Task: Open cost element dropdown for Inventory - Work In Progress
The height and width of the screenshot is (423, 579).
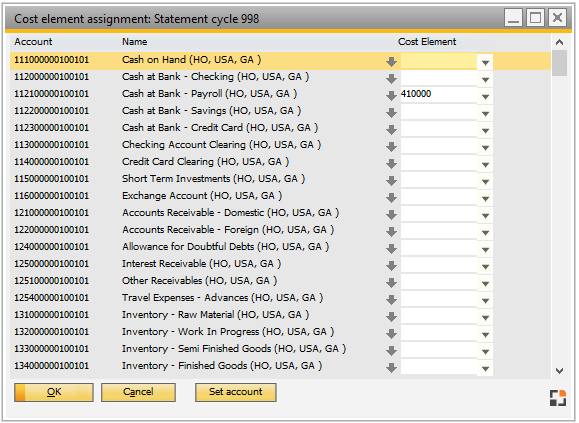Action: (x=485, y=334)
